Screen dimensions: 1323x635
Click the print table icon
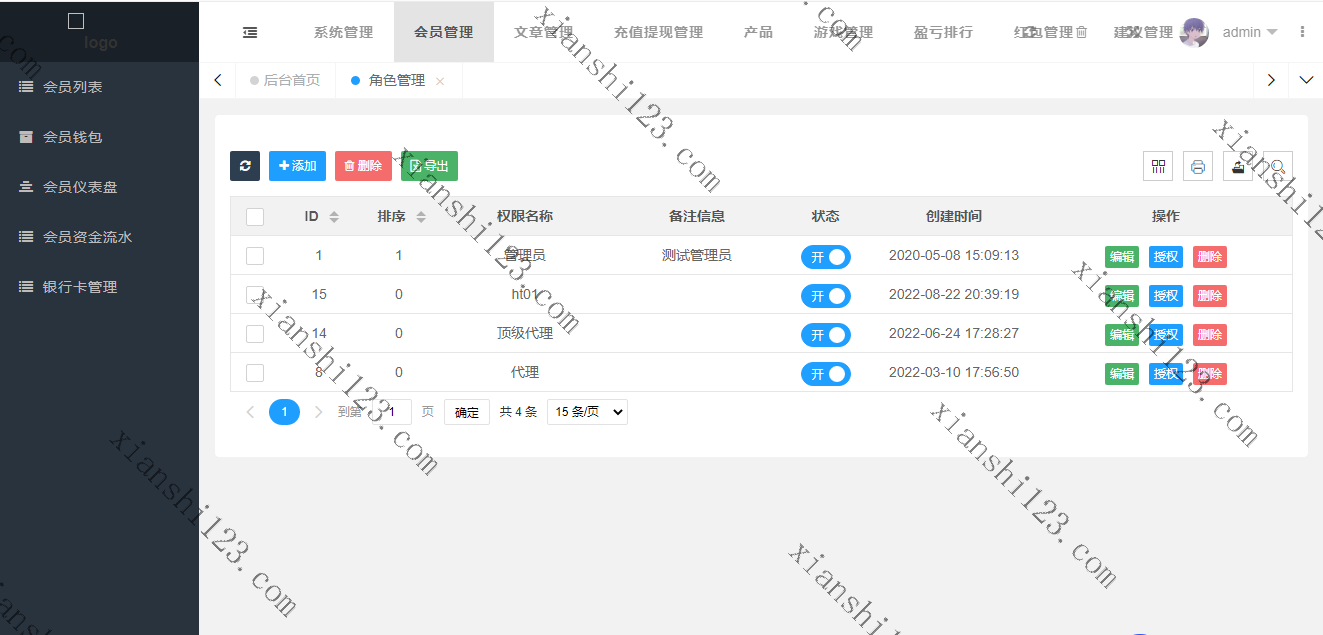(x=1198, y=166)
